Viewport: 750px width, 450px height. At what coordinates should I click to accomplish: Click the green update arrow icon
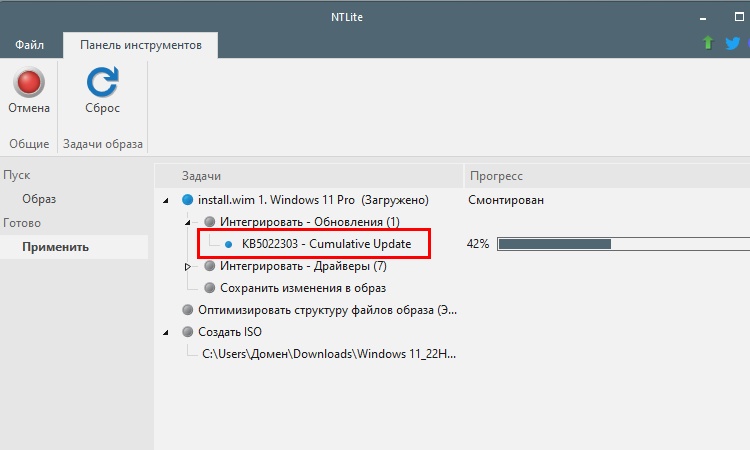pos(708,43)
